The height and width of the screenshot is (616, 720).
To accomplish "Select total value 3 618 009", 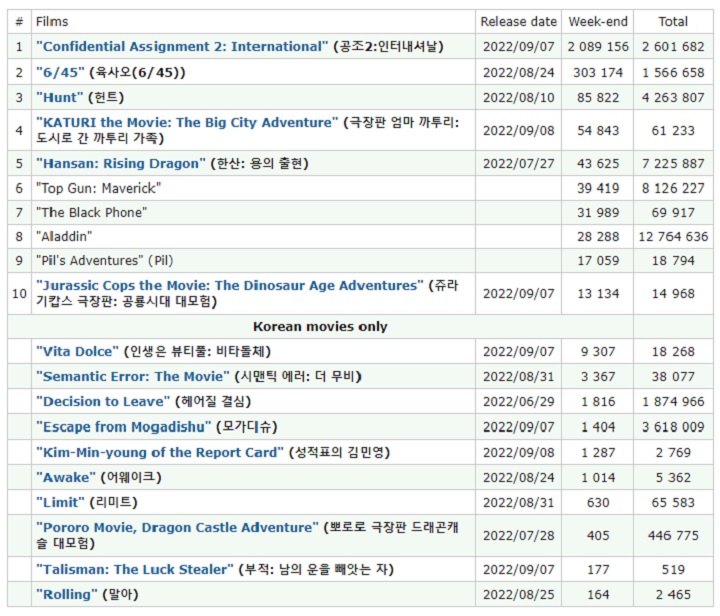I will (x=673, y=427).
